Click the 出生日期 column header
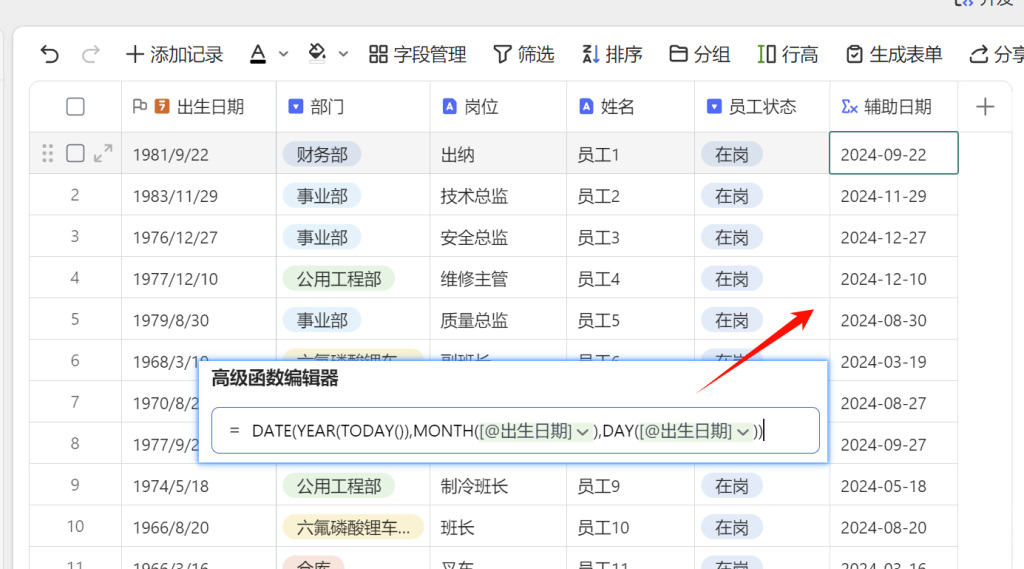Viewport: 1024px width, 569px height. click(199, 106)
